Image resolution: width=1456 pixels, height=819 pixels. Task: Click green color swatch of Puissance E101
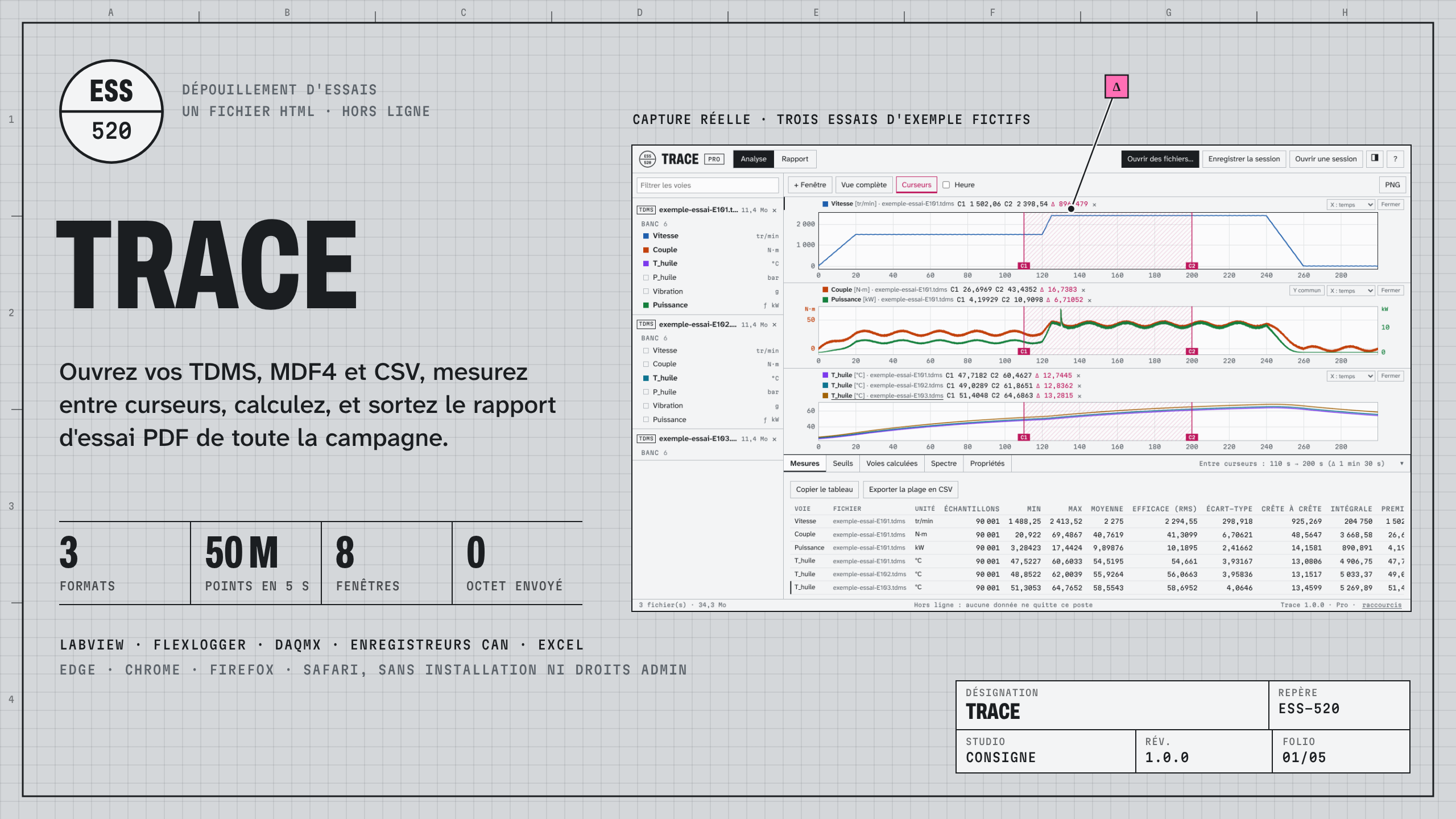point(646,305)
